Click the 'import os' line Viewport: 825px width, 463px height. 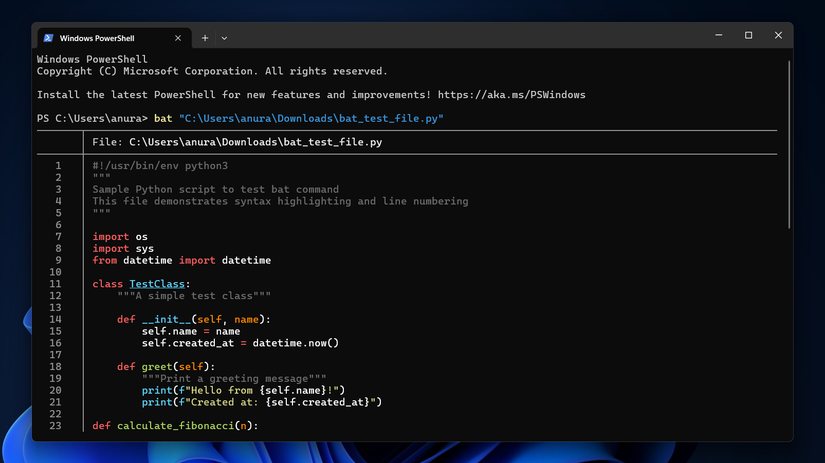point(120,237)
